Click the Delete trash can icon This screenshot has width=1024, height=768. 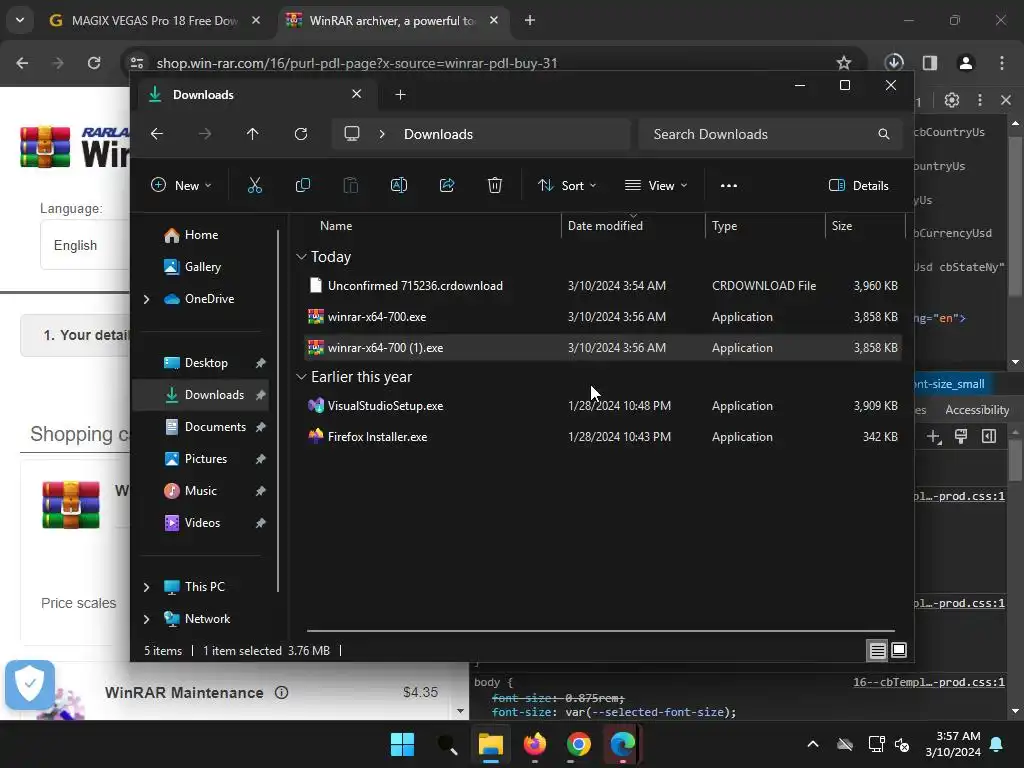tap(495, 185)
